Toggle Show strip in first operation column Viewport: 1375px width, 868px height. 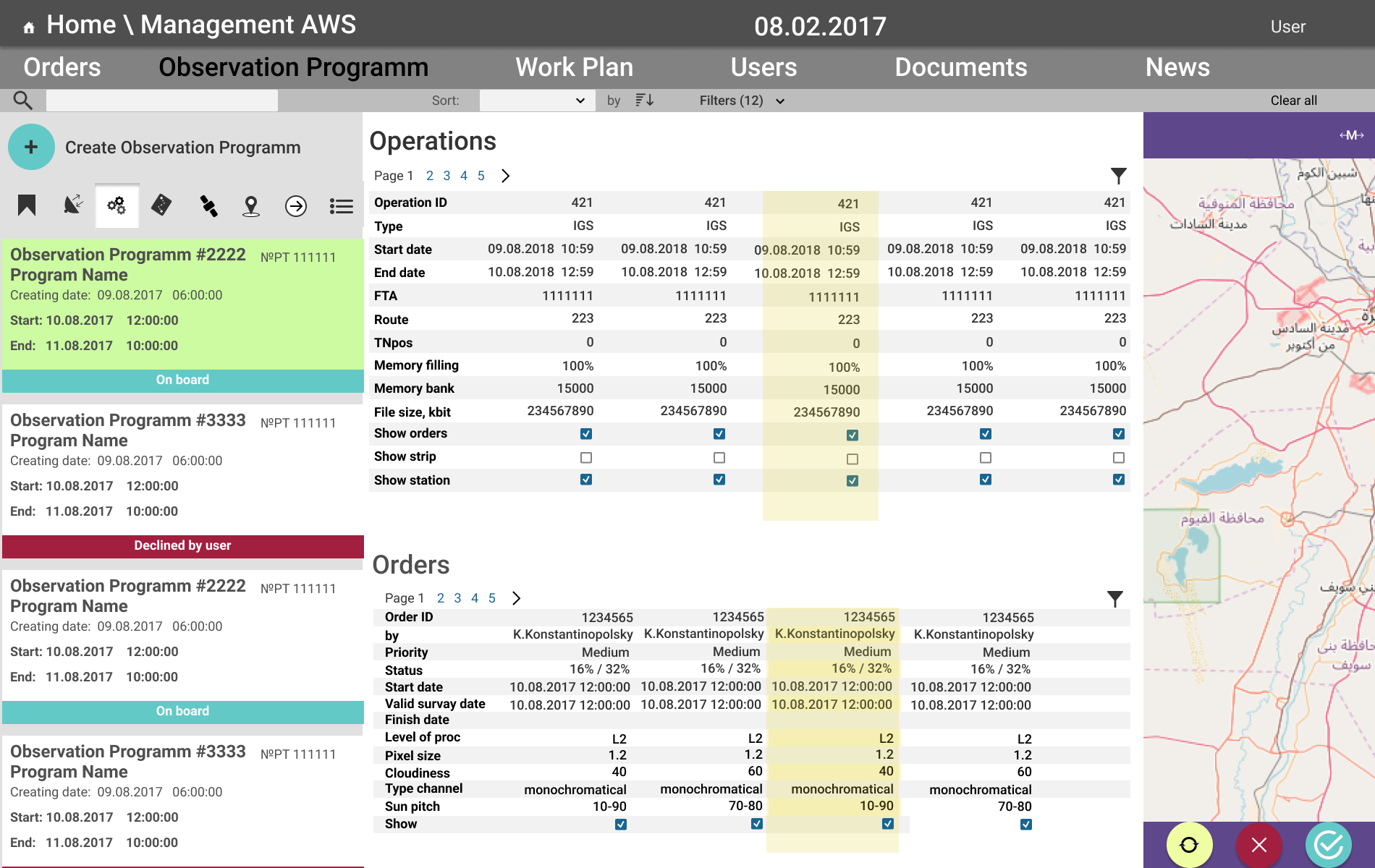(586, 458)
